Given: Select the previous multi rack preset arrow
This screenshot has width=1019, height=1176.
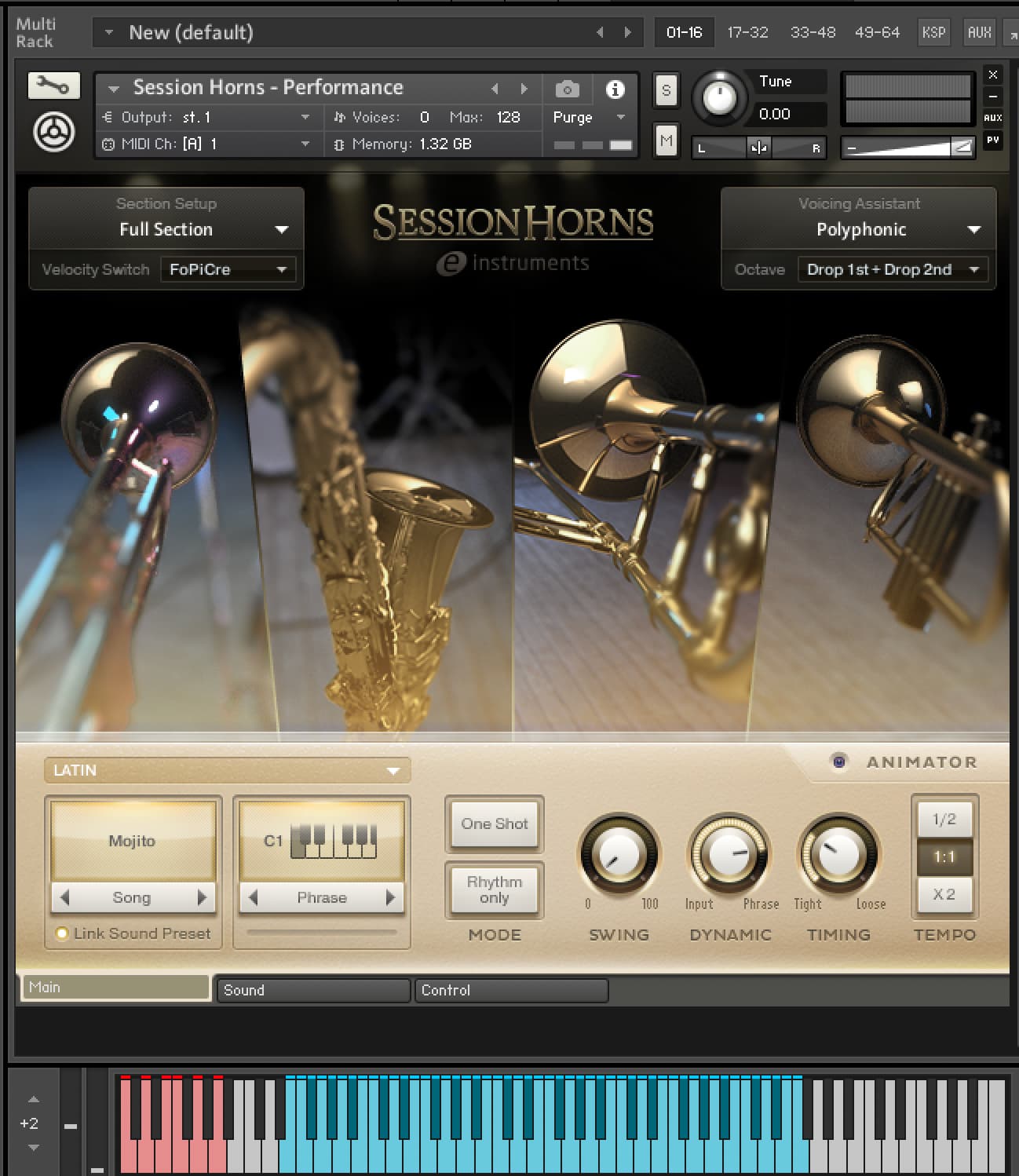Looking at the screenshot, I should (x=600, y=32).
